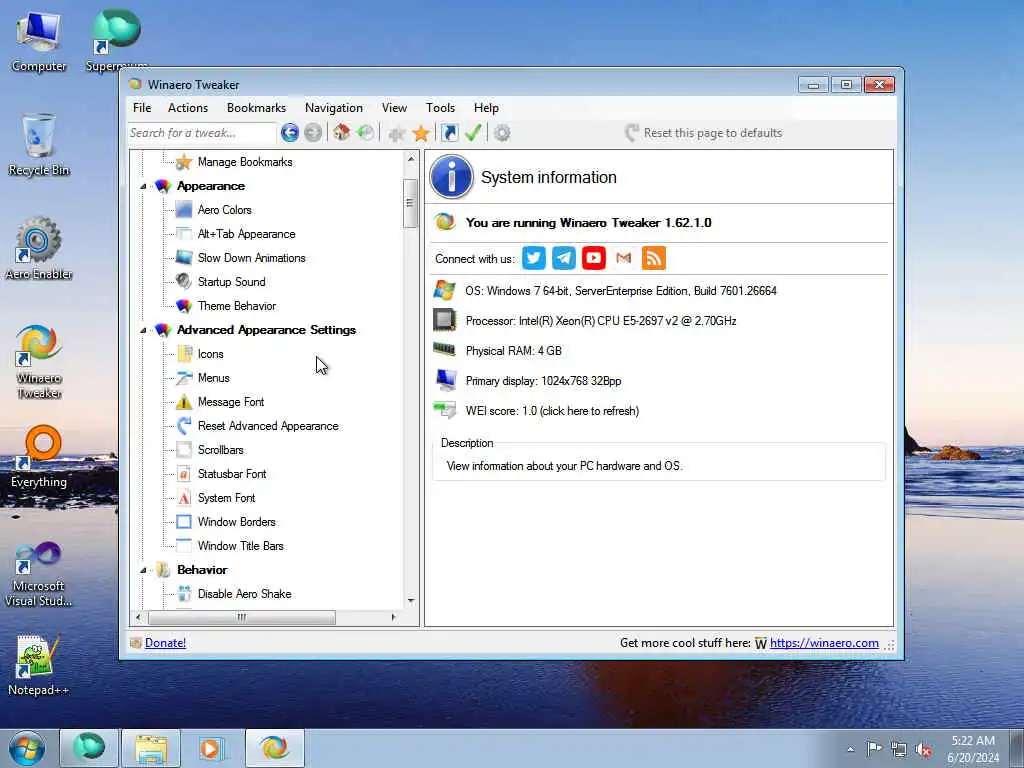
Task: Click Reset this page to defaults
Action: [x=703, y=133]
